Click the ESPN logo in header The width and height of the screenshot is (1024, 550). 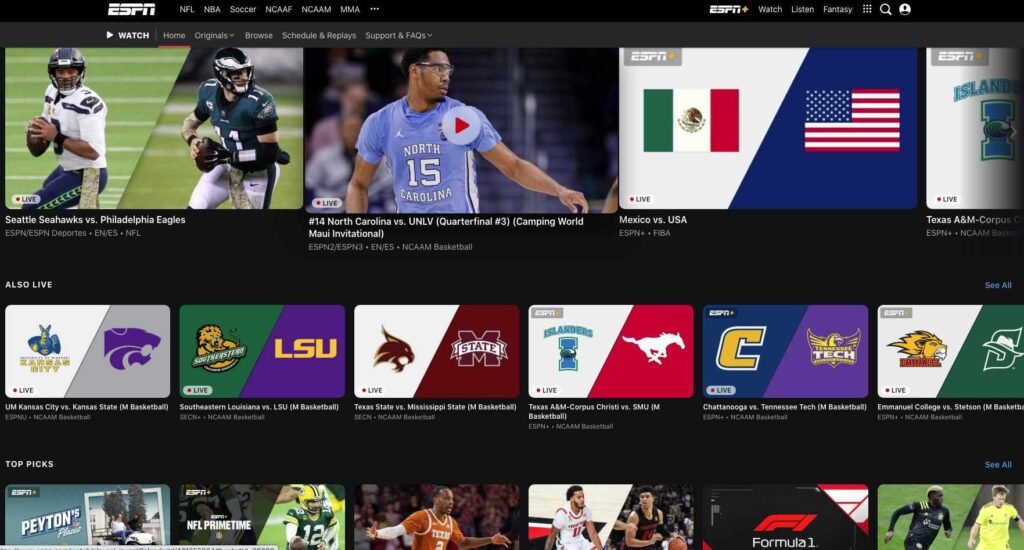click(x=131, y=9)
